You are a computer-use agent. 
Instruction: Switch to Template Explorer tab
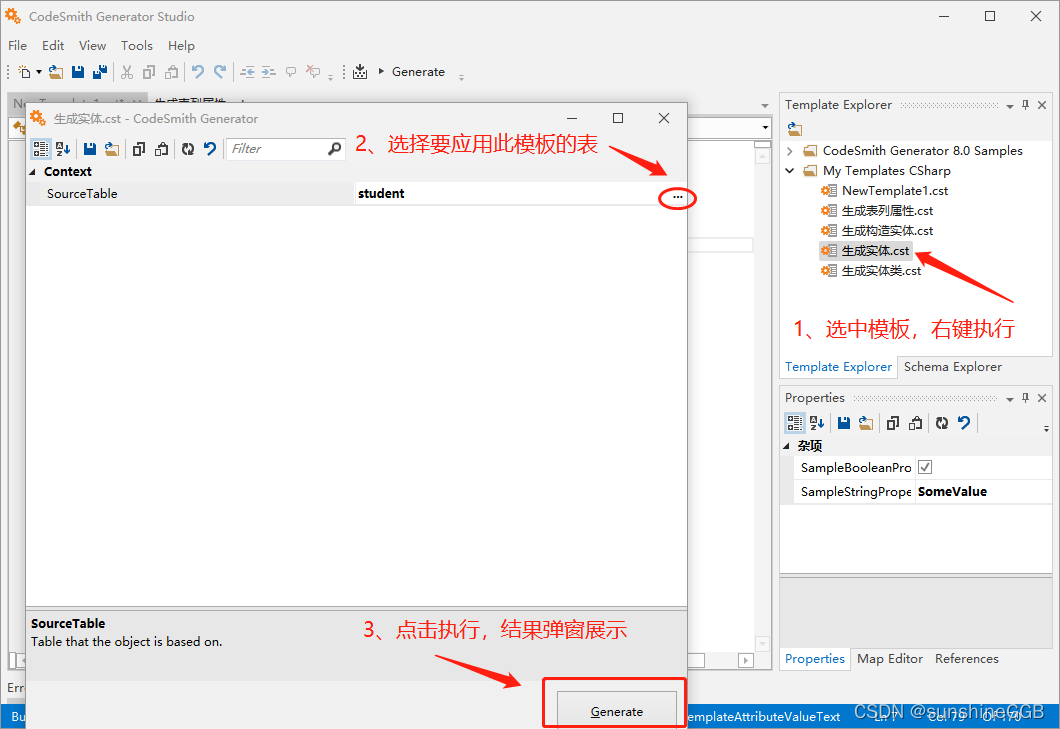coord(838,367)
